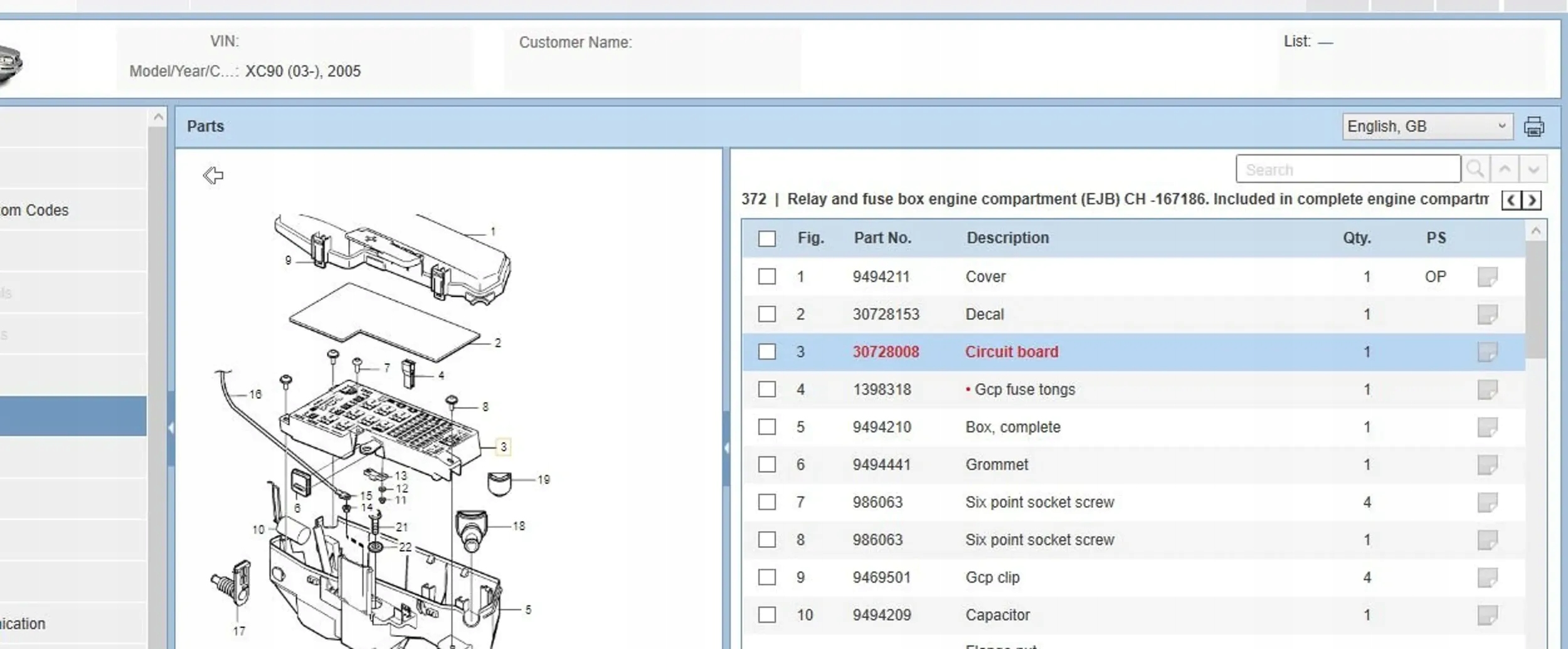Jump to next search result arrow
Image resolution: width=1568 pixels, height=649 pixels.
point(1534,169)
